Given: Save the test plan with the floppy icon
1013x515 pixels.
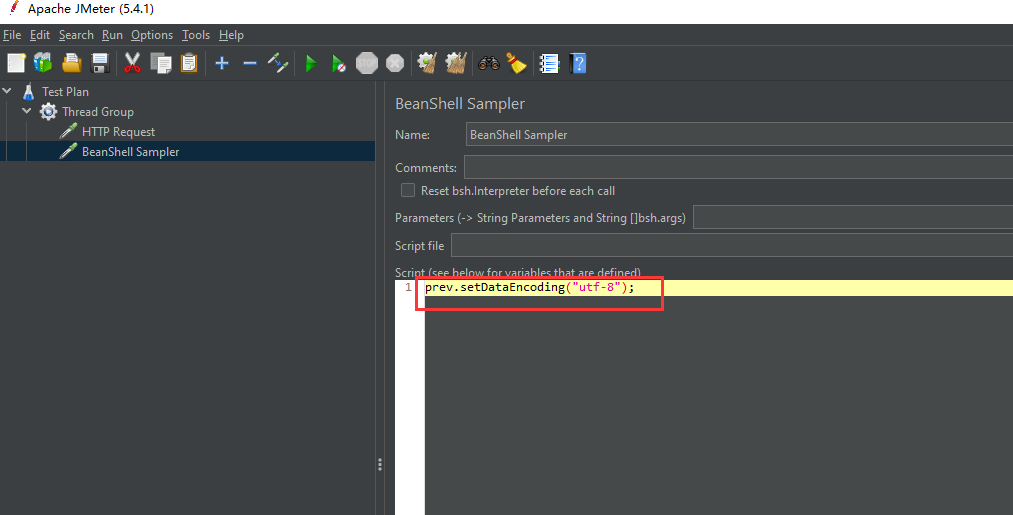Looking at the screenshot, I should (100, 63).
